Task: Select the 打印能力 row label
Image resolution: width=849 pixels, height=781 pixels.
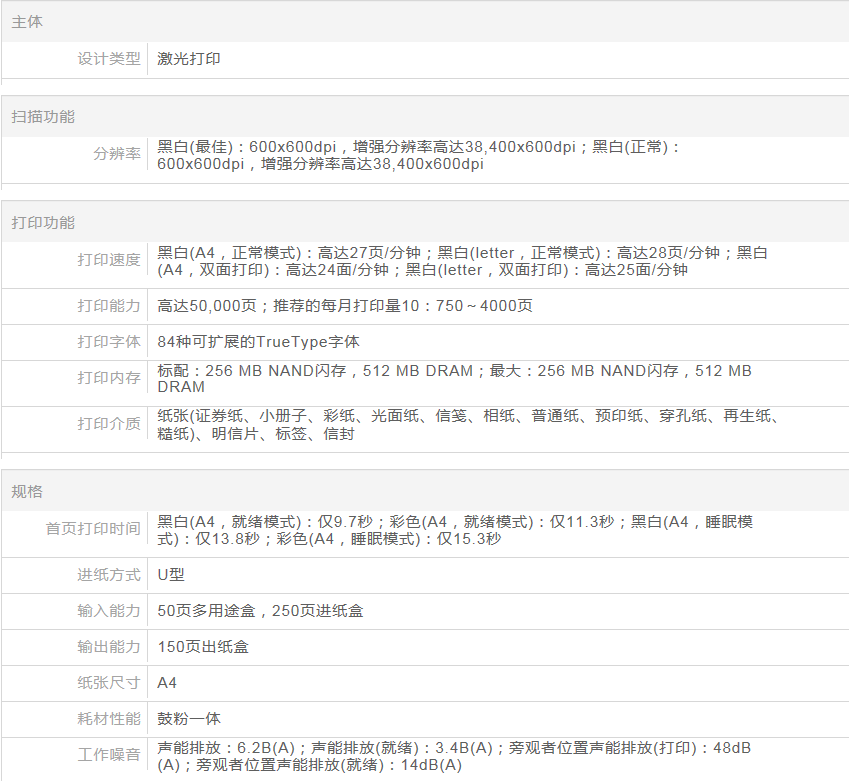Action: (109, 306)
